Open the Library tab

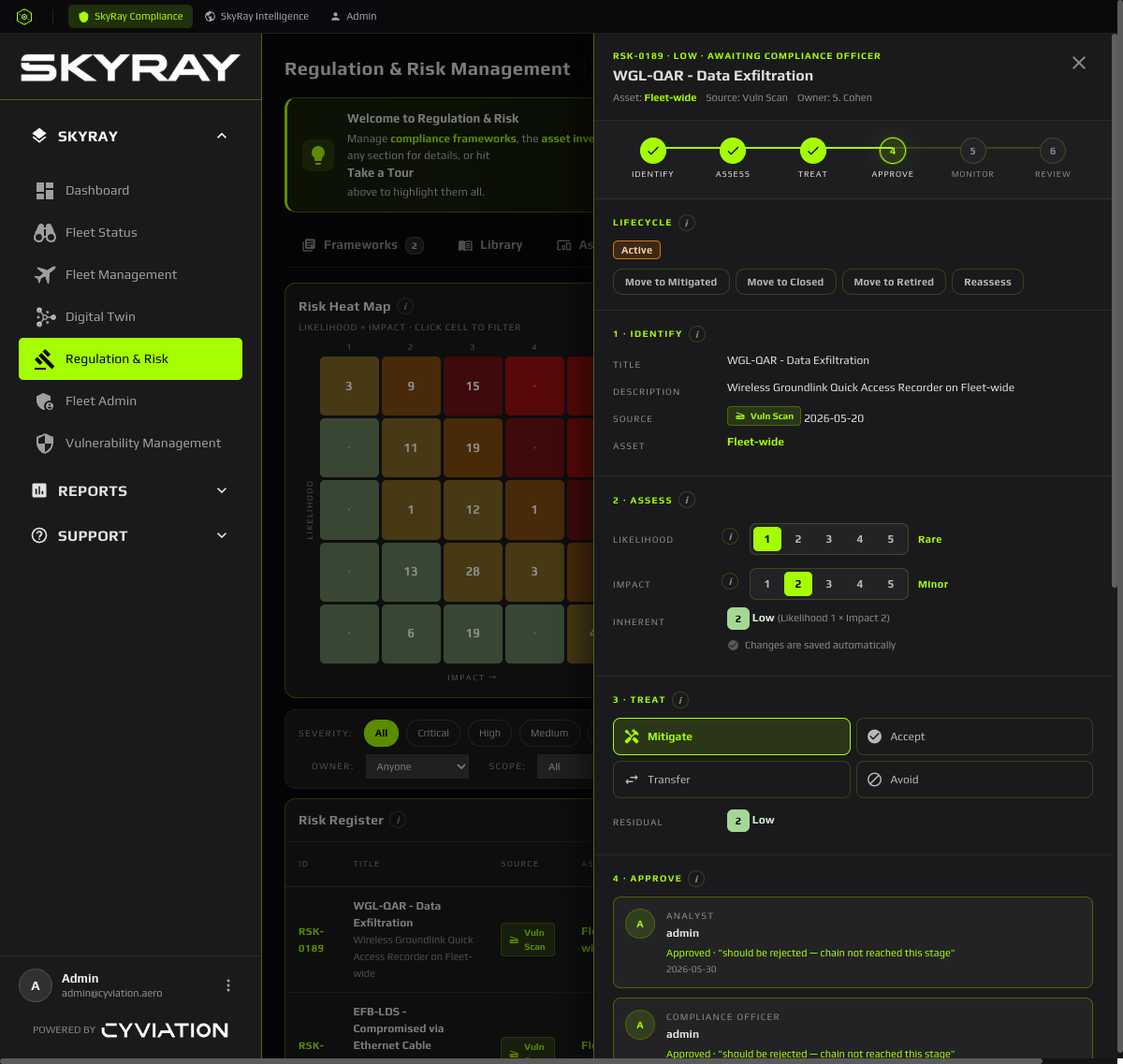490,245
